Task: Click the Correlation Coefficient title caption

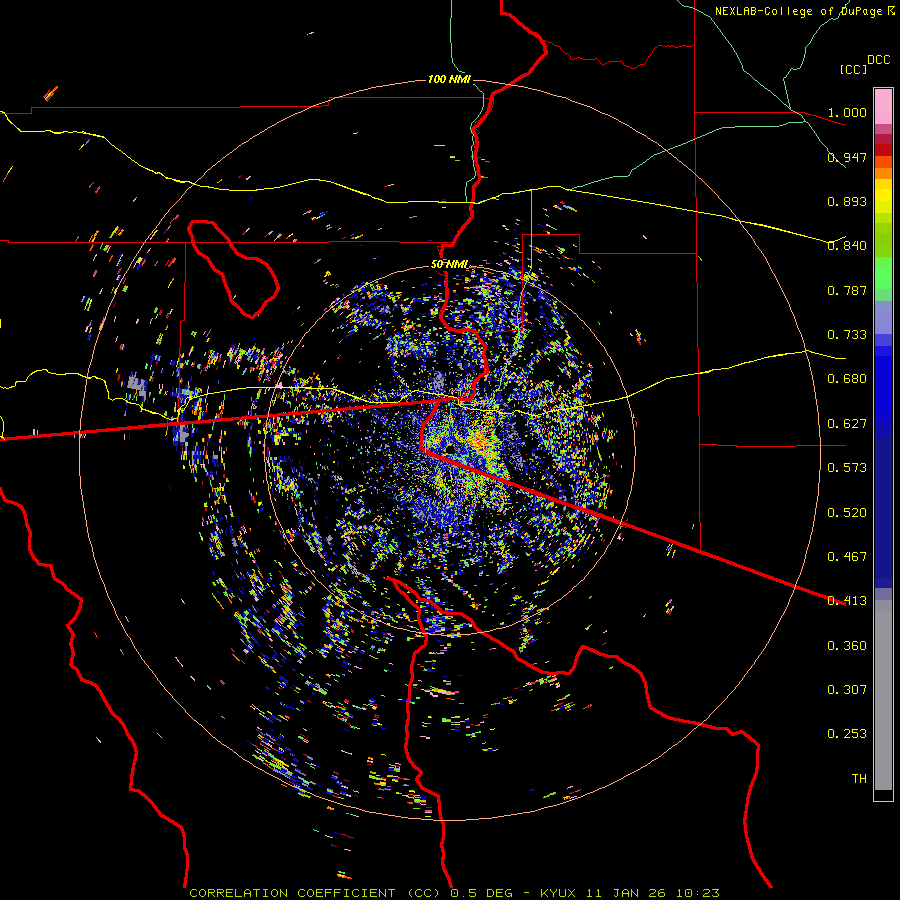Action: 317,893
